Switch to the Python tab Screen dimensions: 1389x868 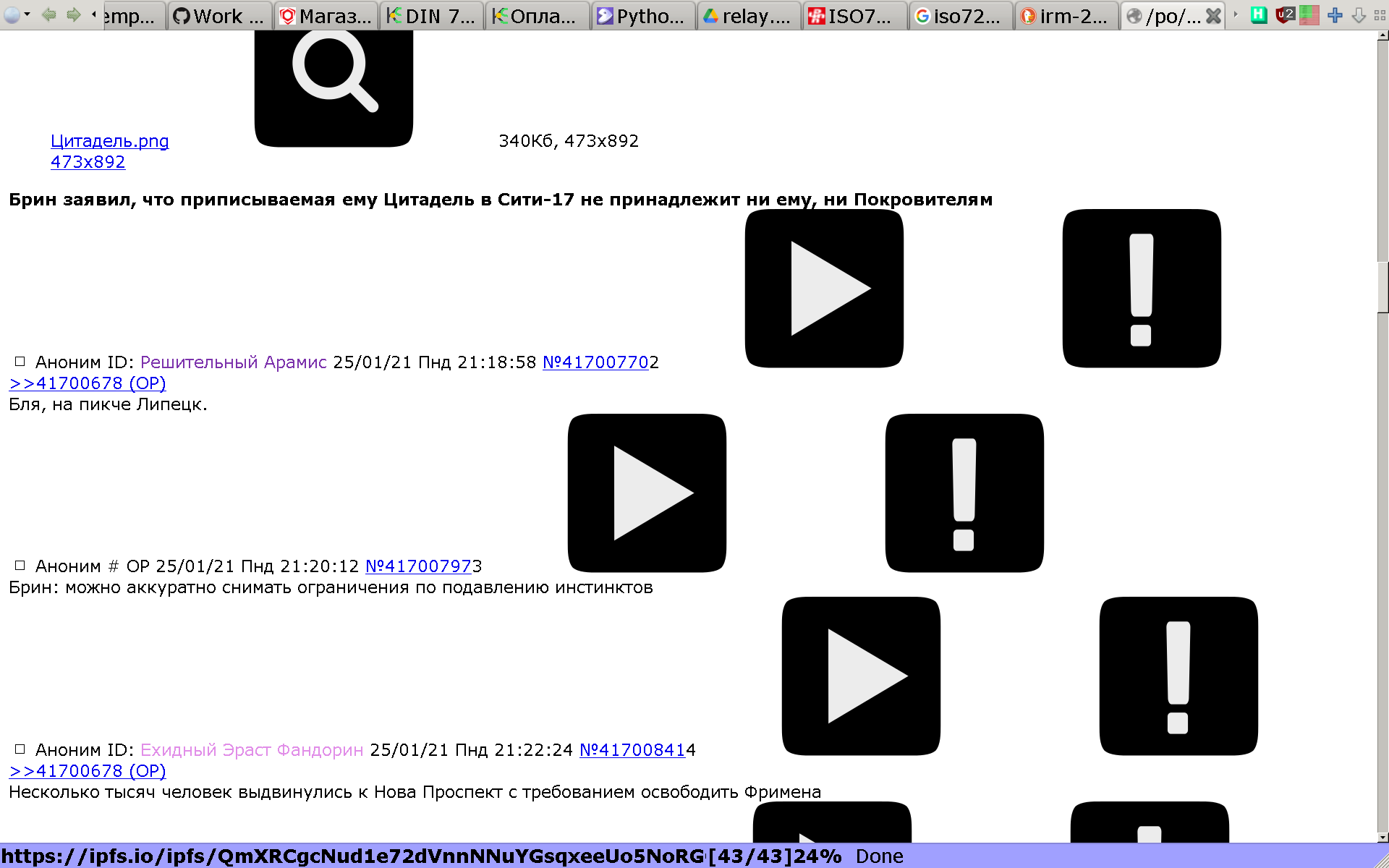(x=642, y=16)
